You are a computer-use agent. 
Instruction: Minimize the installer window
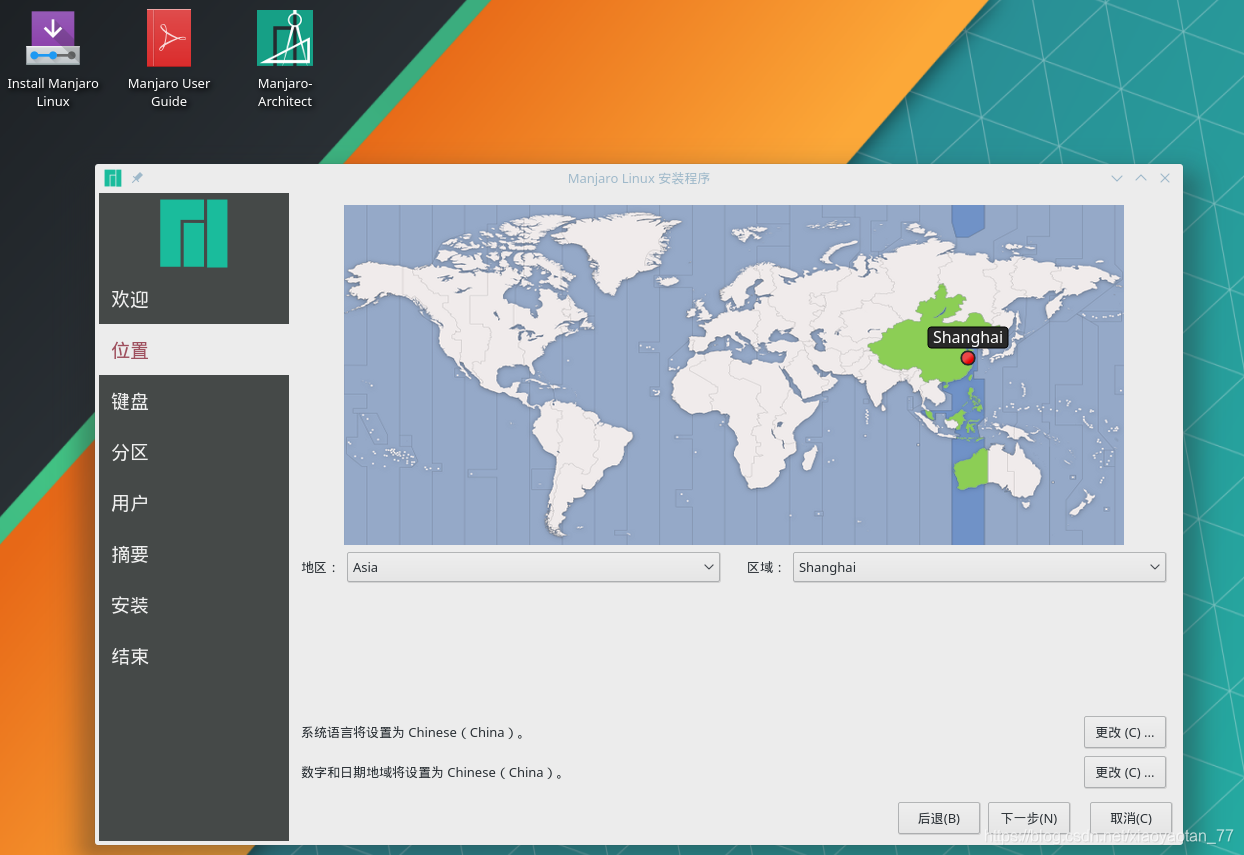click(1117, 178)
